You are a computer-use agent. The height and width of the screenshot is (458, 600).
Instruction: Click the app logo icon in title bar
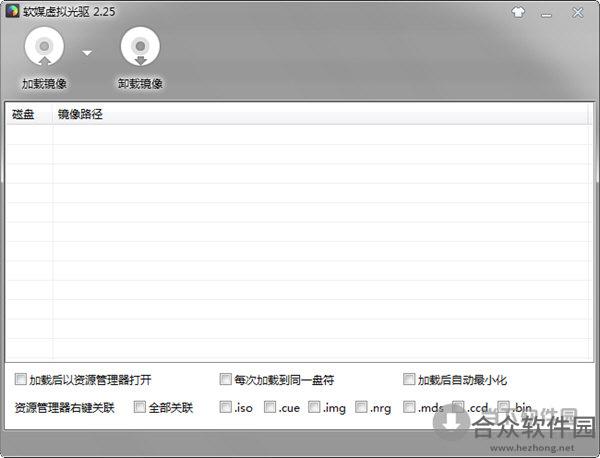pyautogui.click(x=12, y=11)
